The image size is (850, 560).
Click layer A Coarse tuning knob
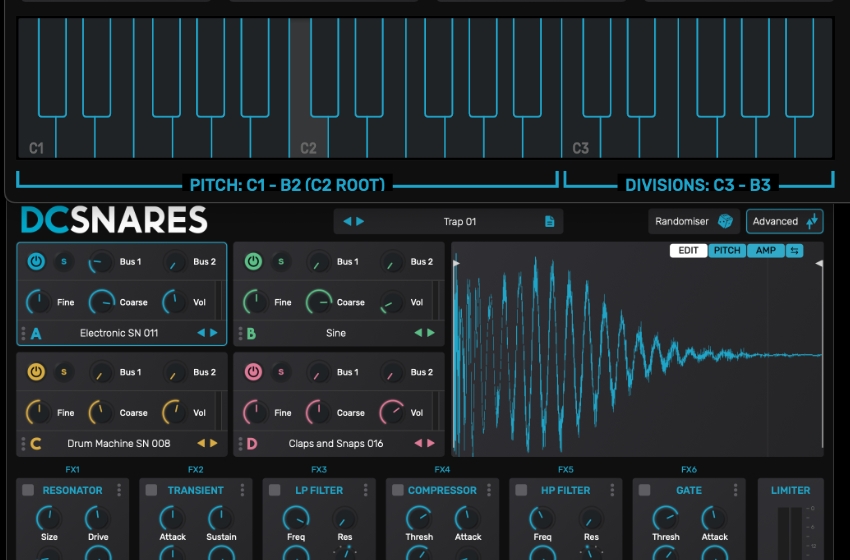pos(101,302)
